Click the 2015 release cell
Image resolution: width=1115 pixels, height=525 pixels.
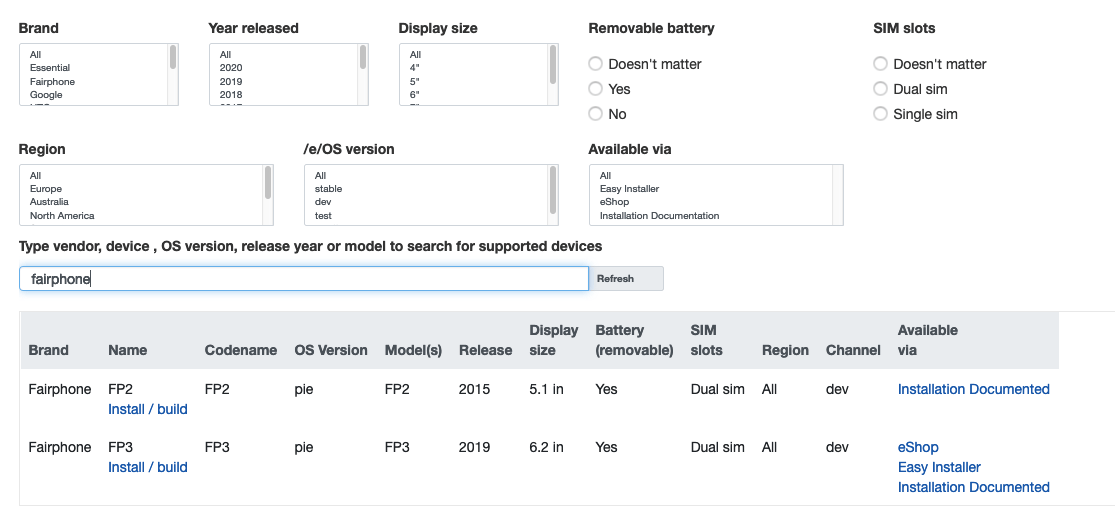coord(474,389)
